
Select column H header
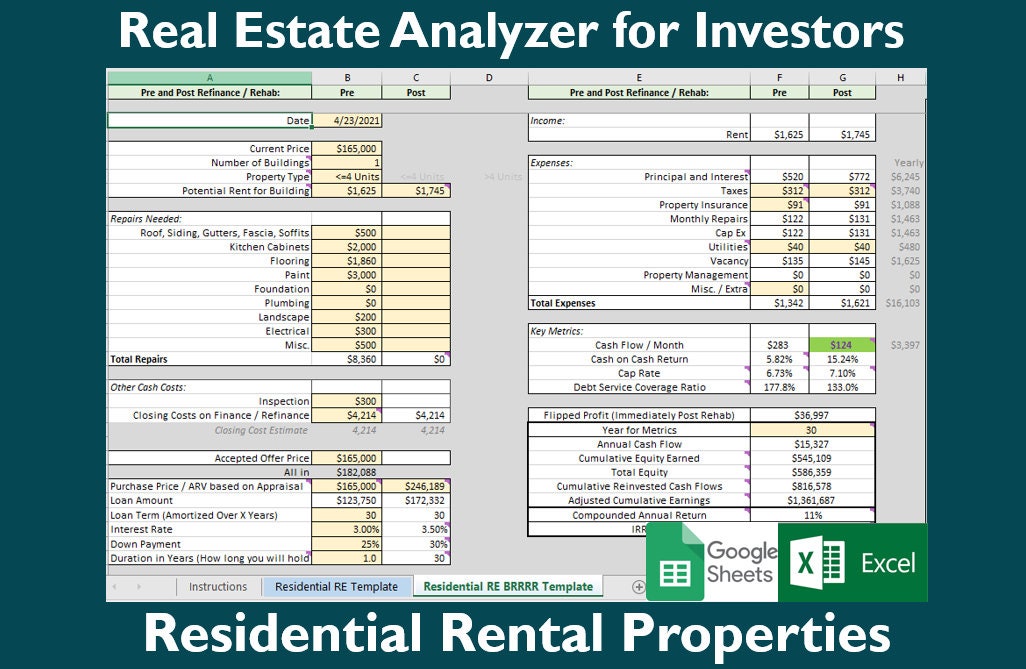pos(900,77)
